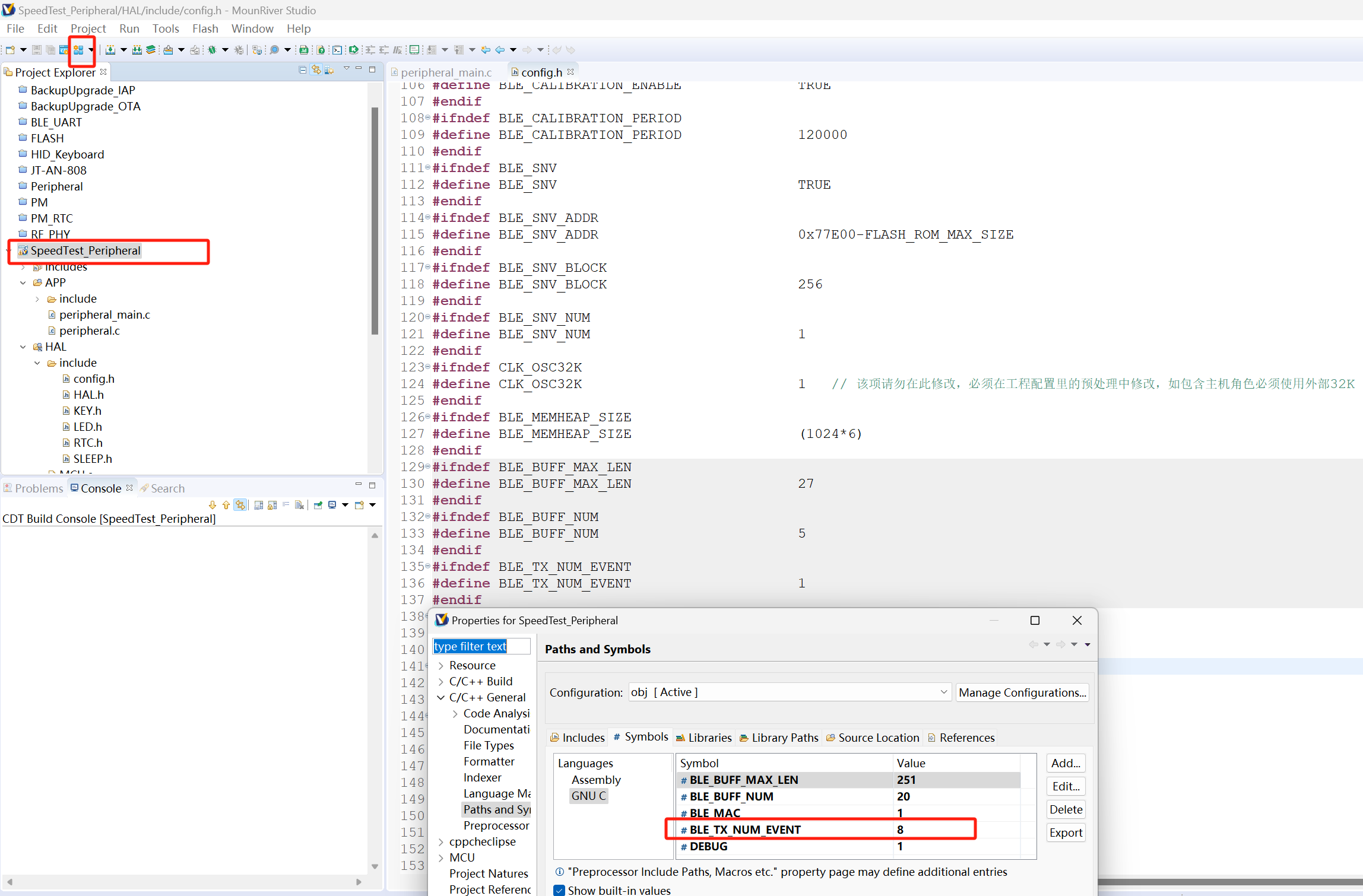Click the project Properties toolbar icon
Viewport: 1363px width, 896px height.
tap(78, 50)
